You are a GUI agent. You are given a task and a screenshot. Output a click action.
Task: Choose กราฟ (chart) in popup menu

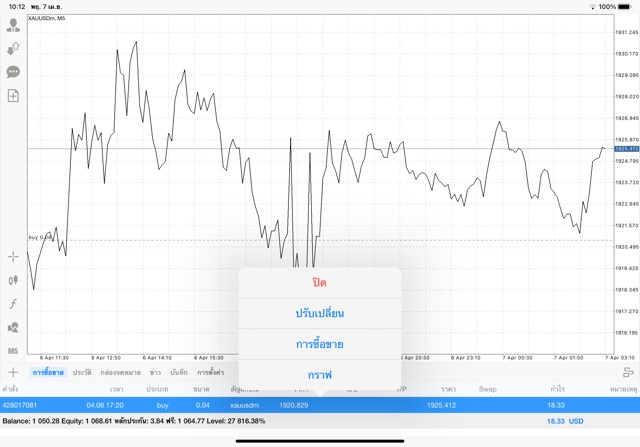point(319,375)
